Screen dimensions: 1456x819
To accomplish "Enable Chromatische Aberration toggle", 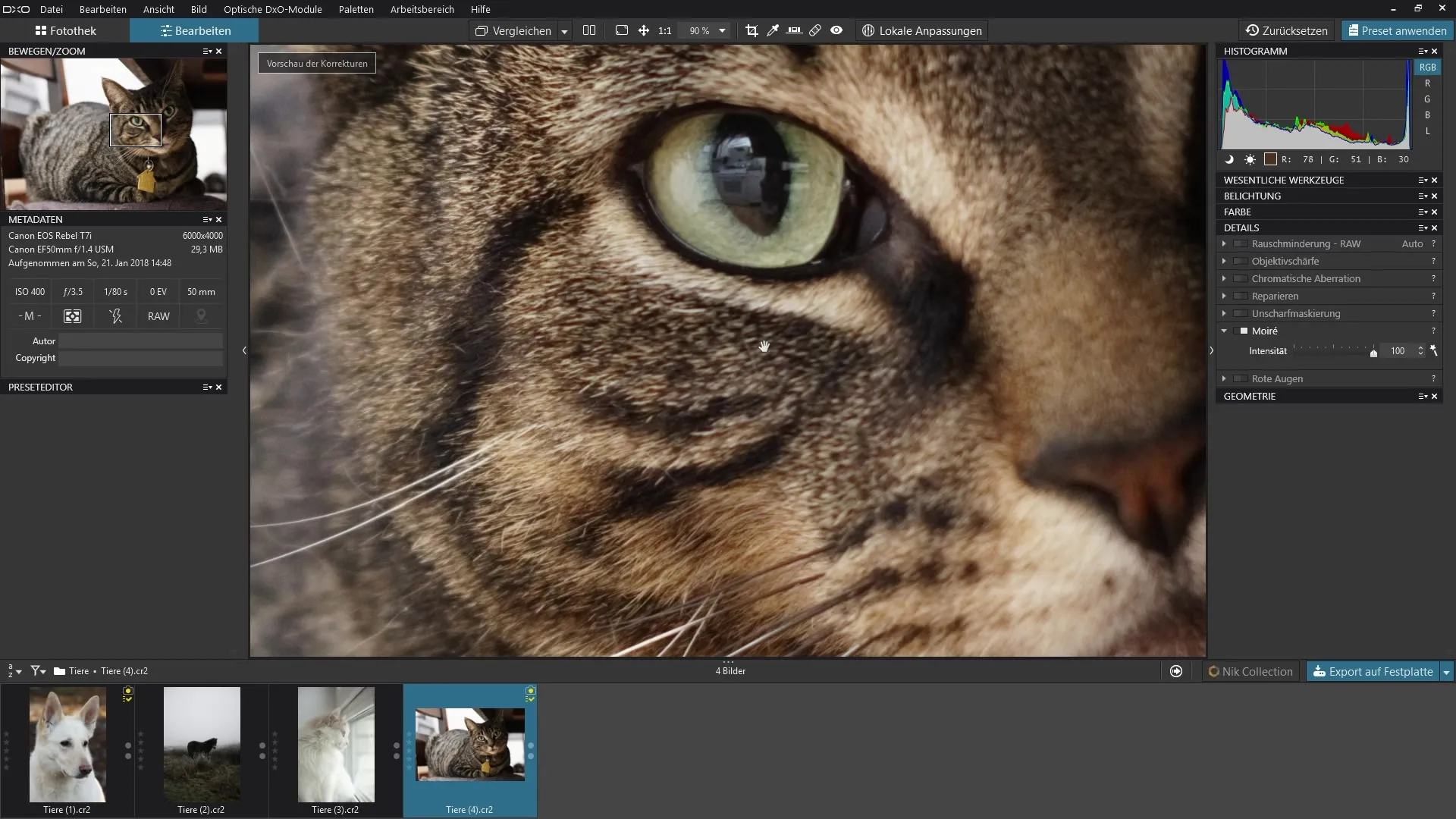I will pyautogui.click(x=1241, y=278).
